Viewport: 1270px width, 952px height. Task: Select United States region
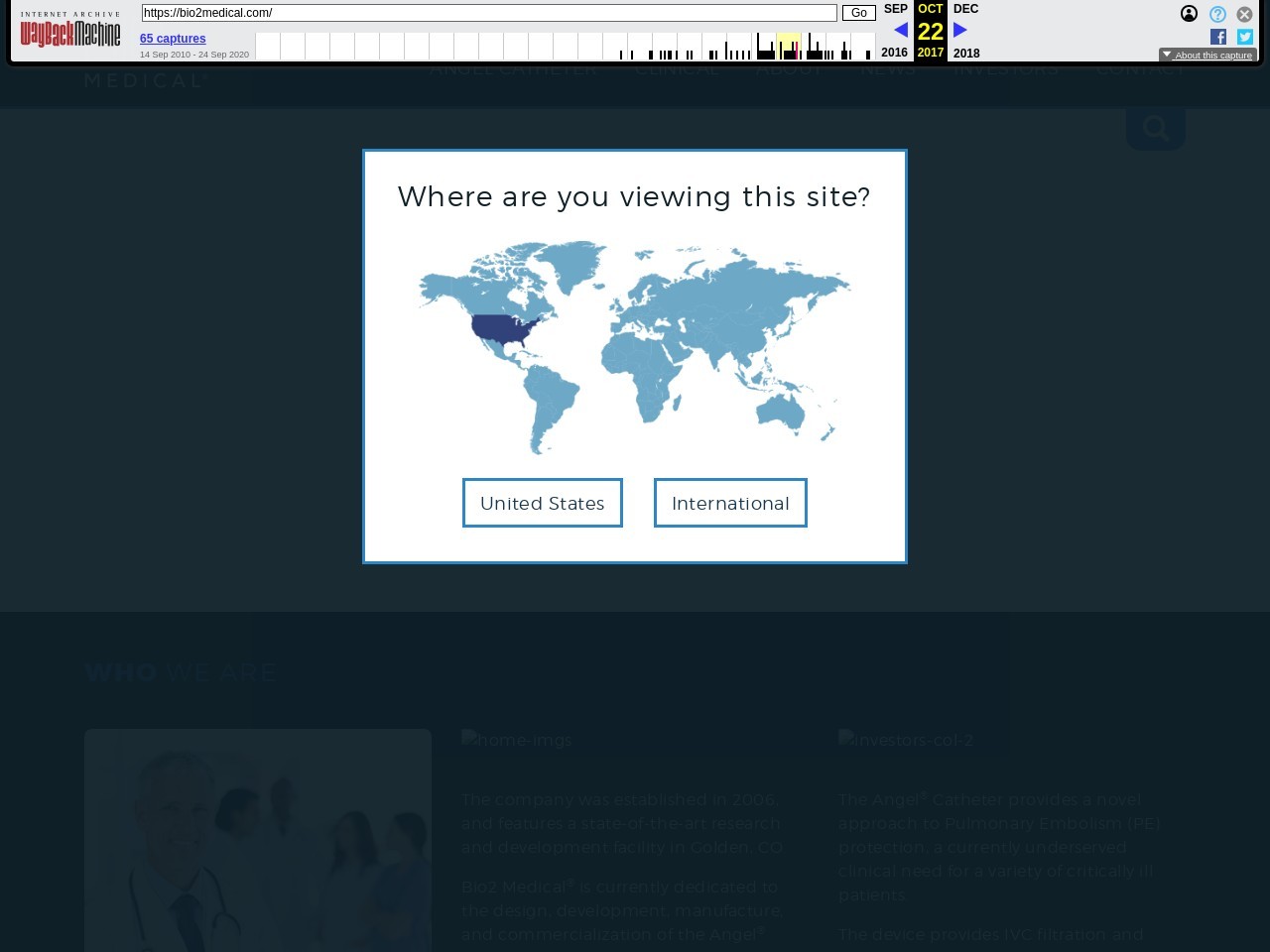(x=542, y=503)
